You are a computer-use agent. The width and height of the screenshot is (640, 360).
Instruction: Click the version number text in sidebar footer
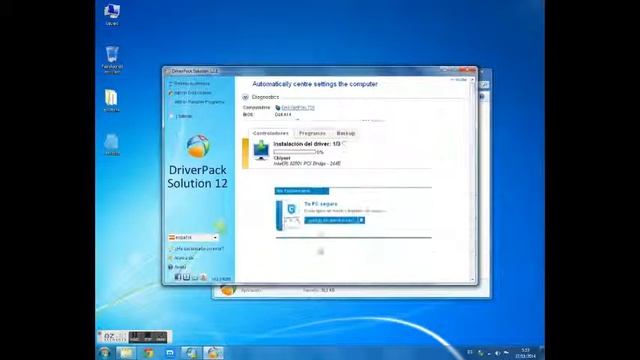tap(221, 279)
